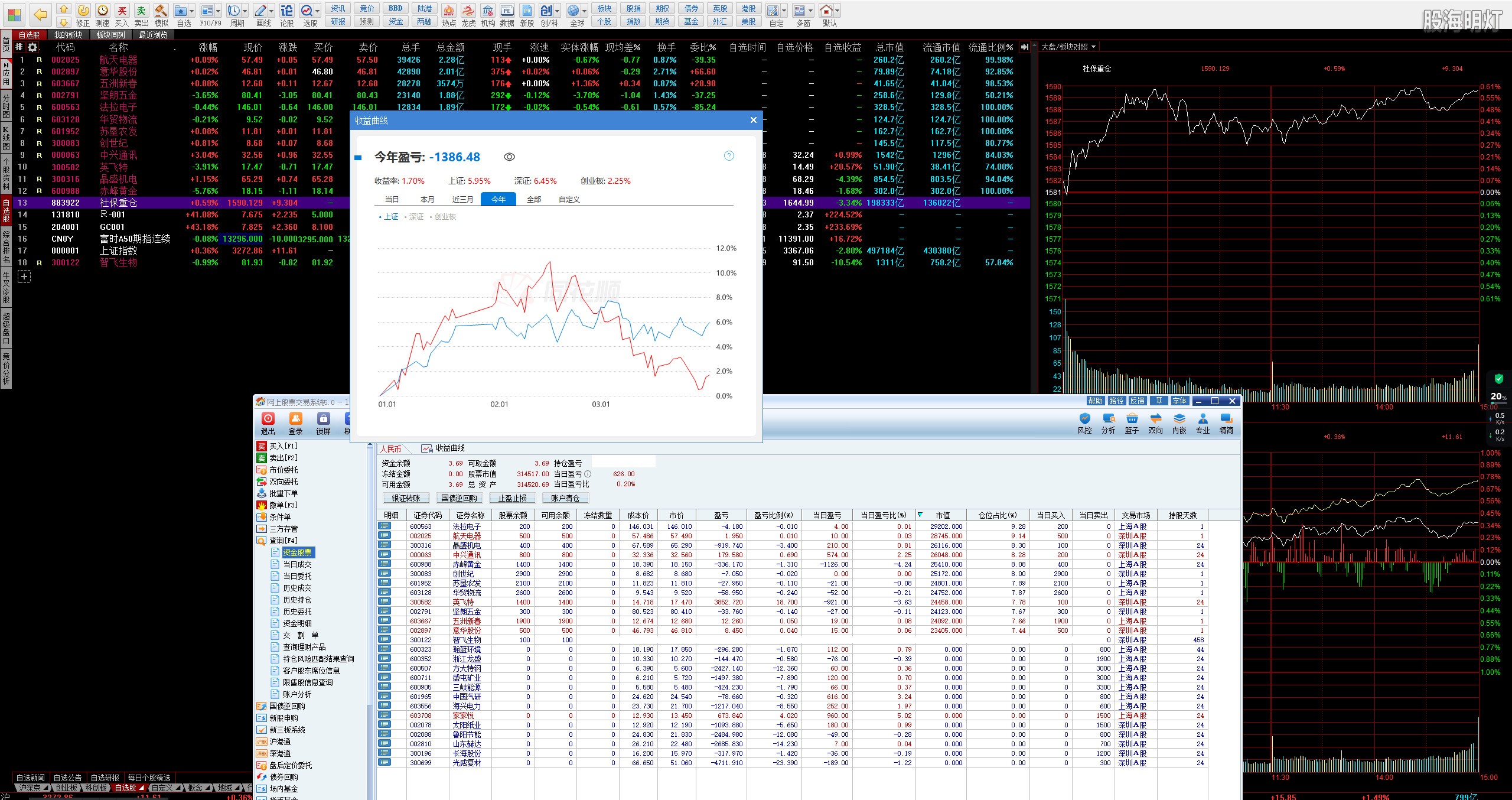Toggle the side panel arrow next to 流通比例%
Image resolution: width=1512 pixels, height=800 pixels.
(x=1025, y=47)
